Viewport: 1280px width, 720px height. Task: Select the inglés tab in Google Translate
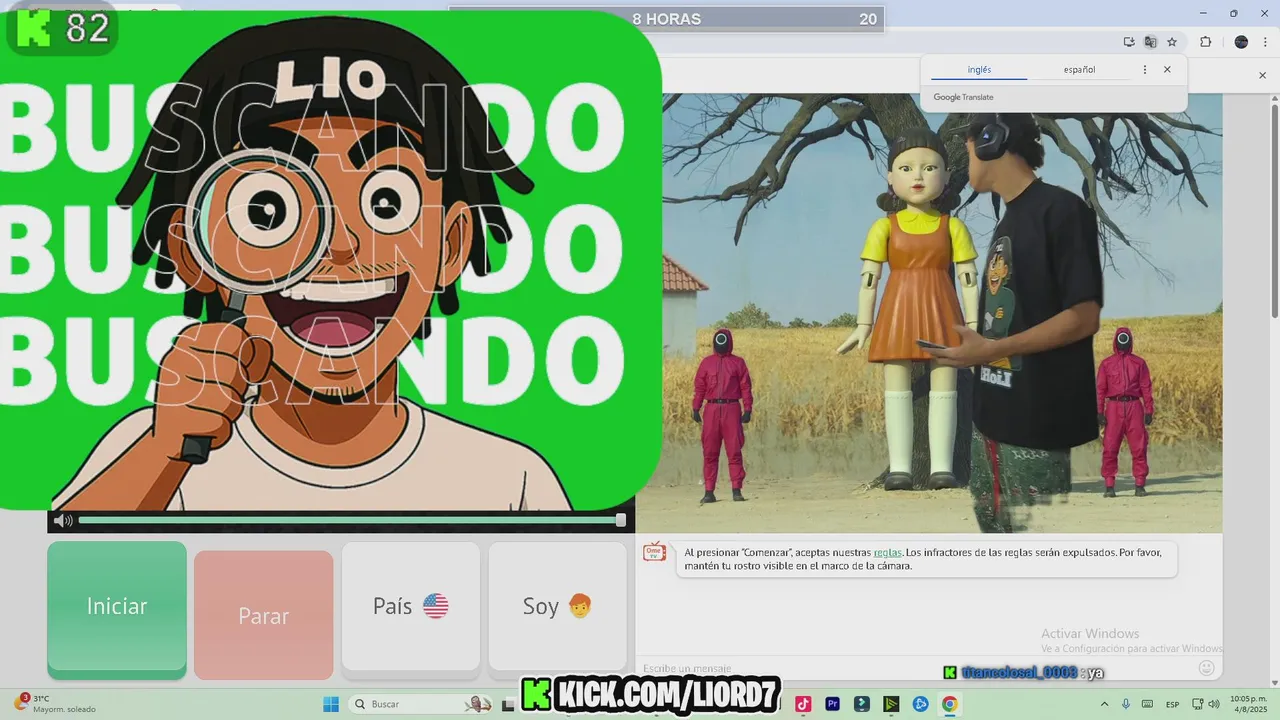[x=979, y=70]
